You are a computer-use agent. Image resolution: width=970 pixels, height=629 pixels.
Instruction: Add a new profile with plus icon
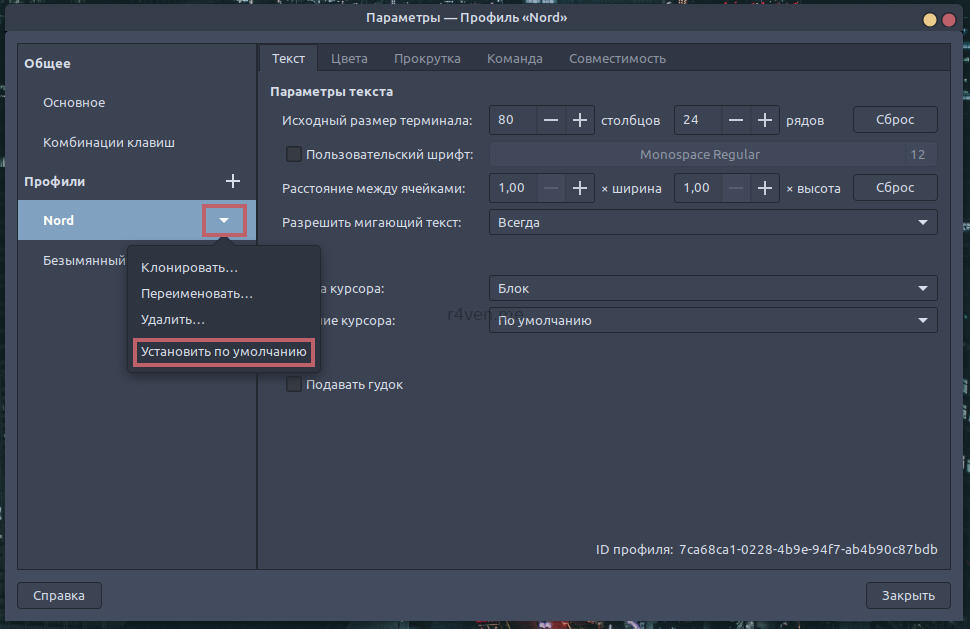tap(233, 181)
